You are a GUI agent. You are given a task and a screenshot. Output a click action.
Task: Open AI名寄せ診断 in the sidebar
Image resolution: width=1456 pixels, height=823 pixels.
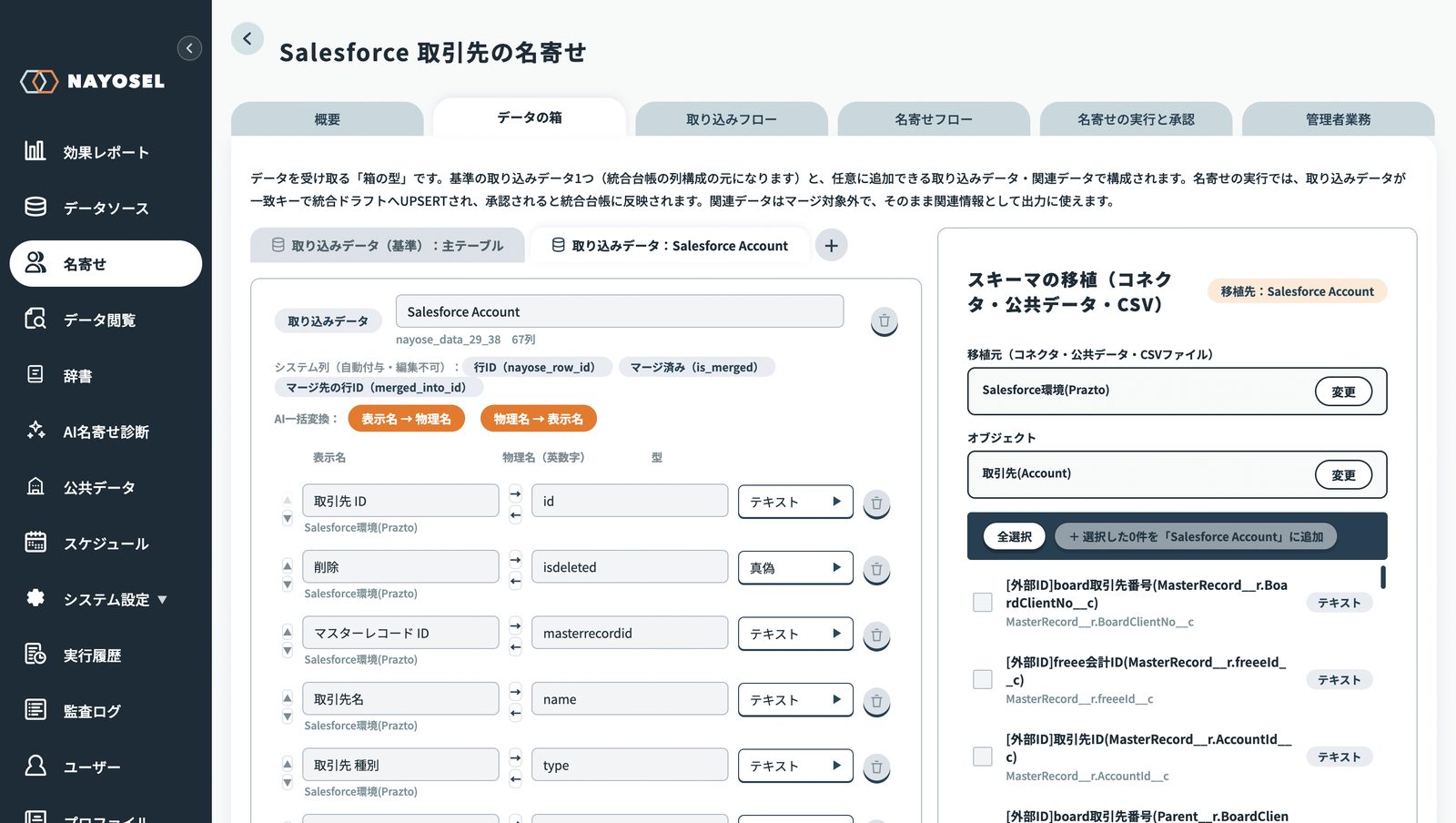(106, 432)
